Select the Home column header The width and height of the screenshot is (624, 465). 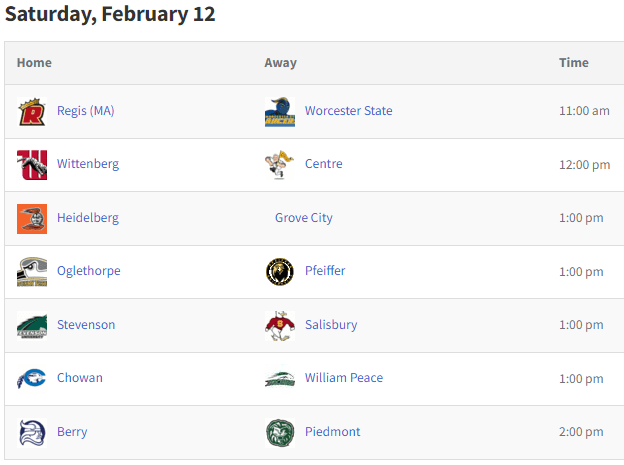[34, 63]
